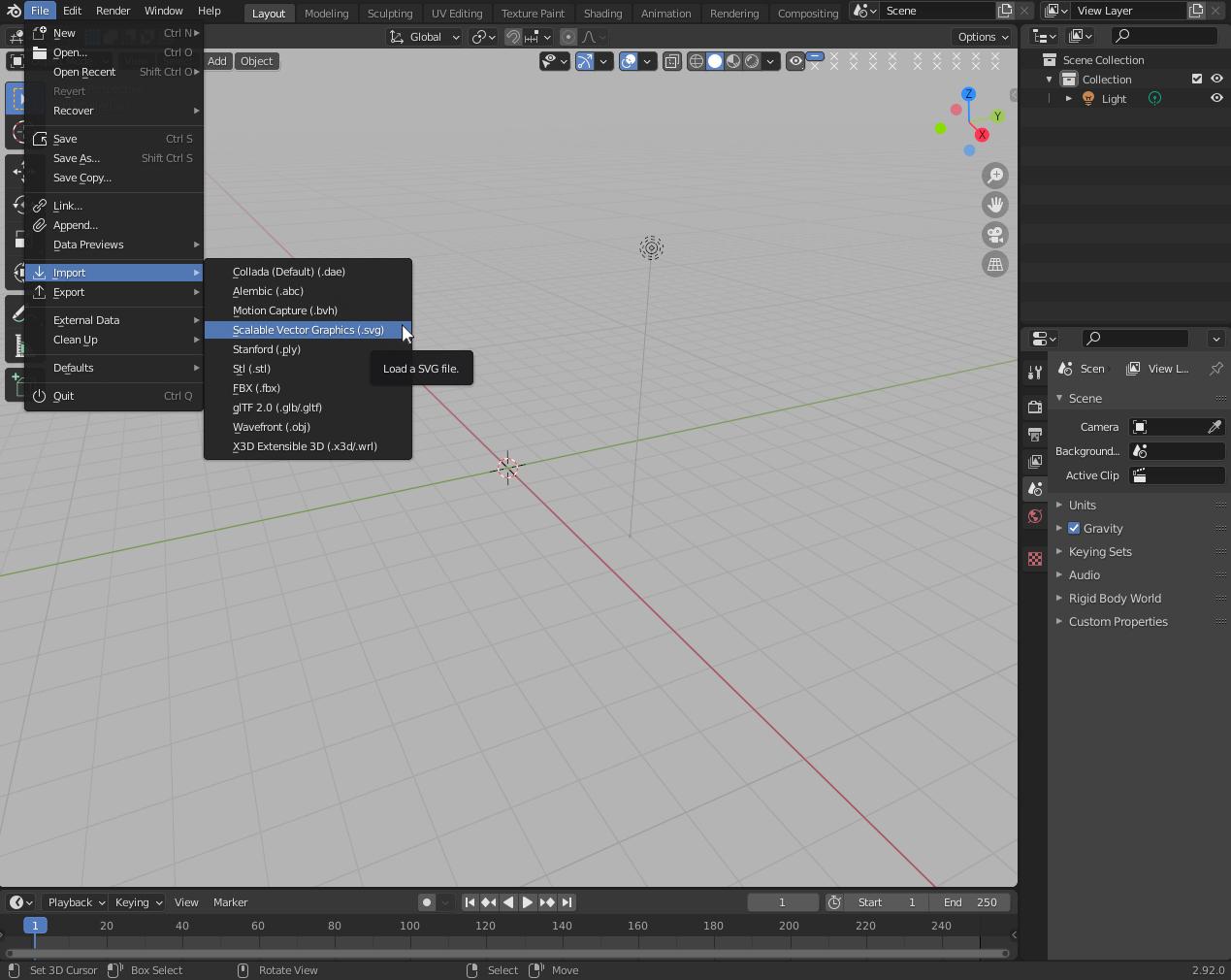Open the Output properties tab icon
The image size is (1231, 980).
(x=1035, y=435)
